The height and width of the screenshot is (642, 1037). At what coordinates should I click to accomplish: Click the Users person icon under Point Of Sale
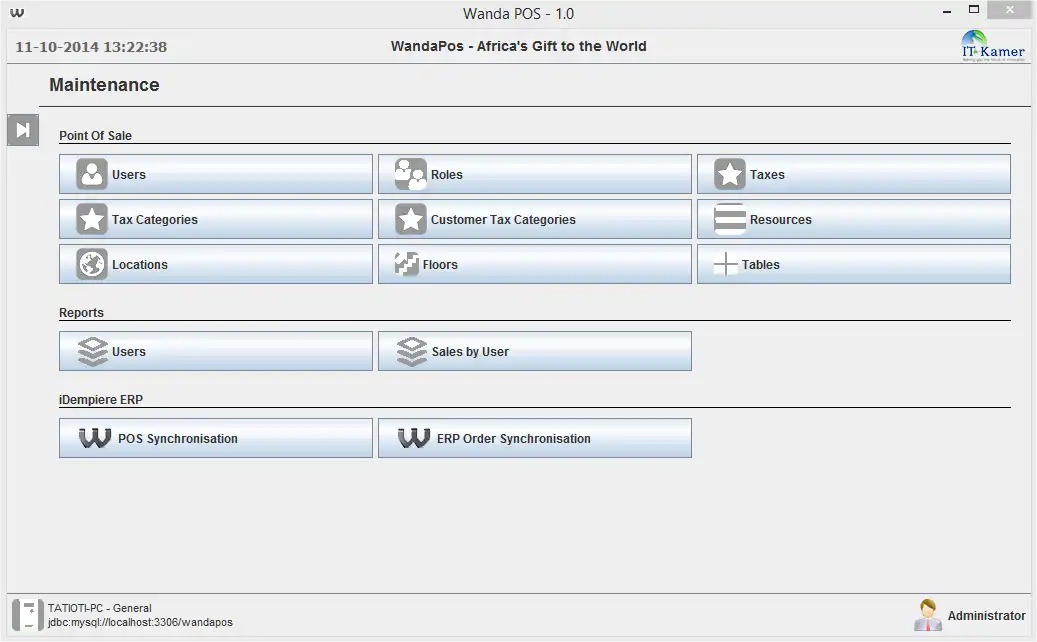[x=92, y=175]
